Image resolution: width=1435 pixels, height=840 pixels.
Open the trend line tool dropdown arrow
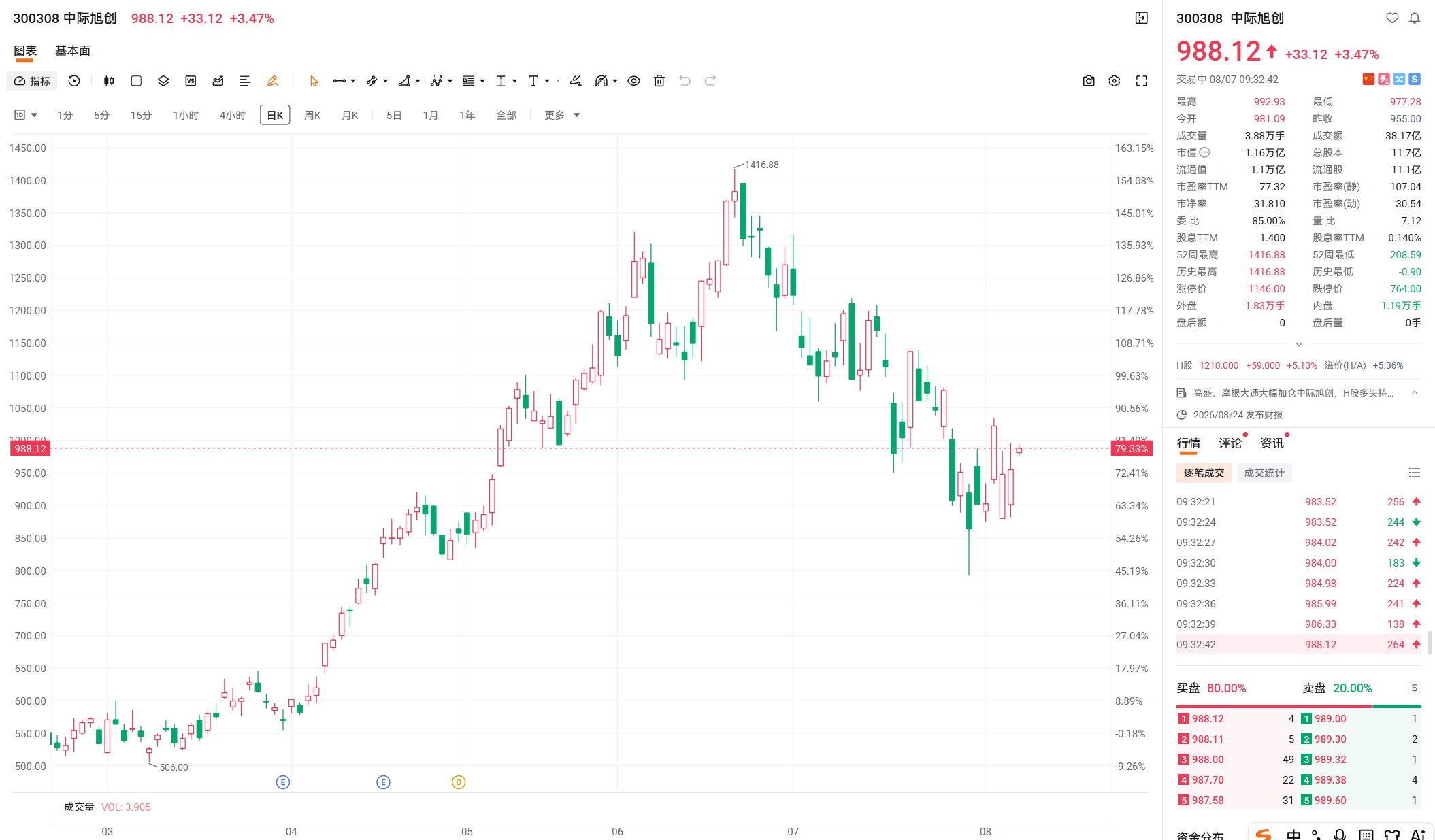(353, 81)
